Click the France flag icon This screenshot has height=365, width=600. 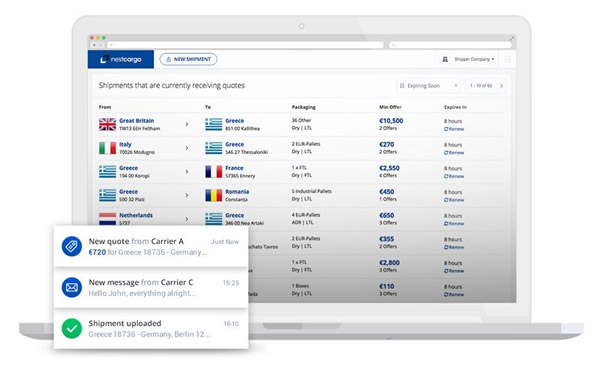pyautogui.click(x=214, y=172)
